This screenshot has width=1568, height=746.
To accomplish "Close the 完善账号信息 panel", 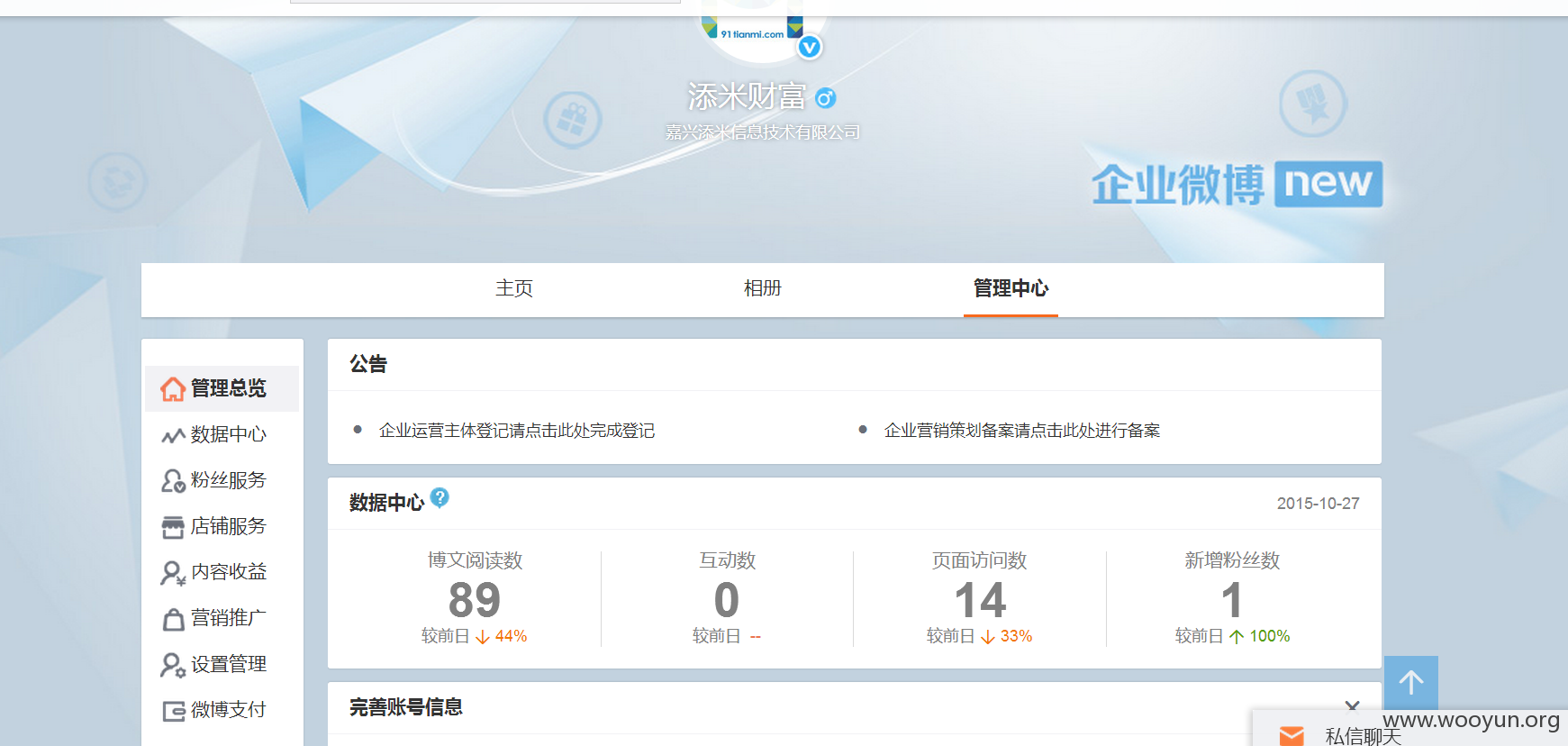I will click(1352, 707).
